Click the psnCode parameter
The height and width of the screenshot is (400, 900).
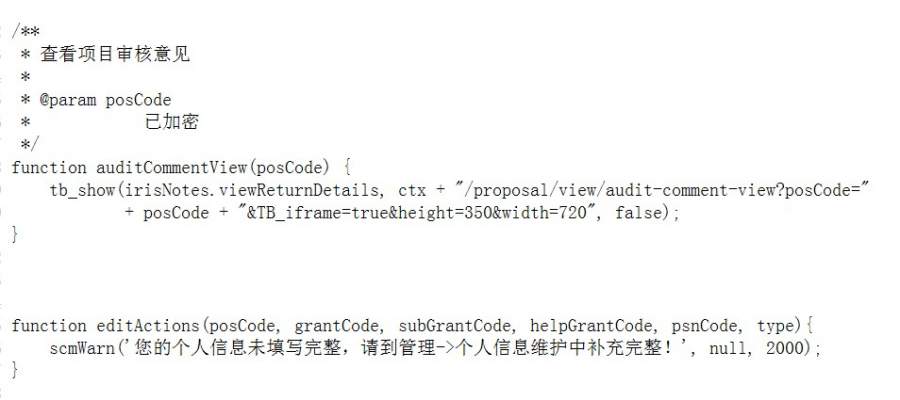point(704,327)
